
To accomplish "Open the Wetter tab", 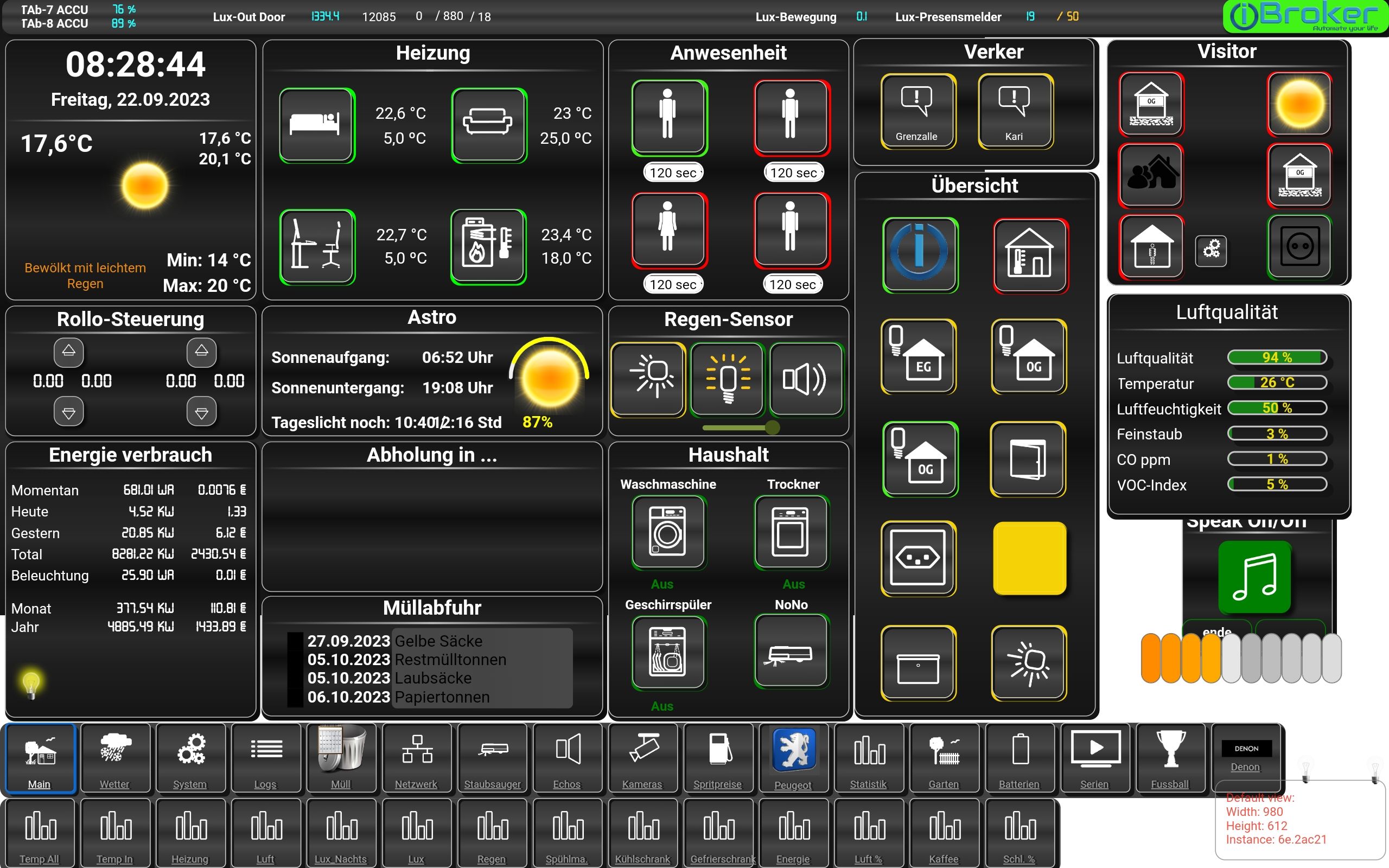I will click(x=115, y=758).
